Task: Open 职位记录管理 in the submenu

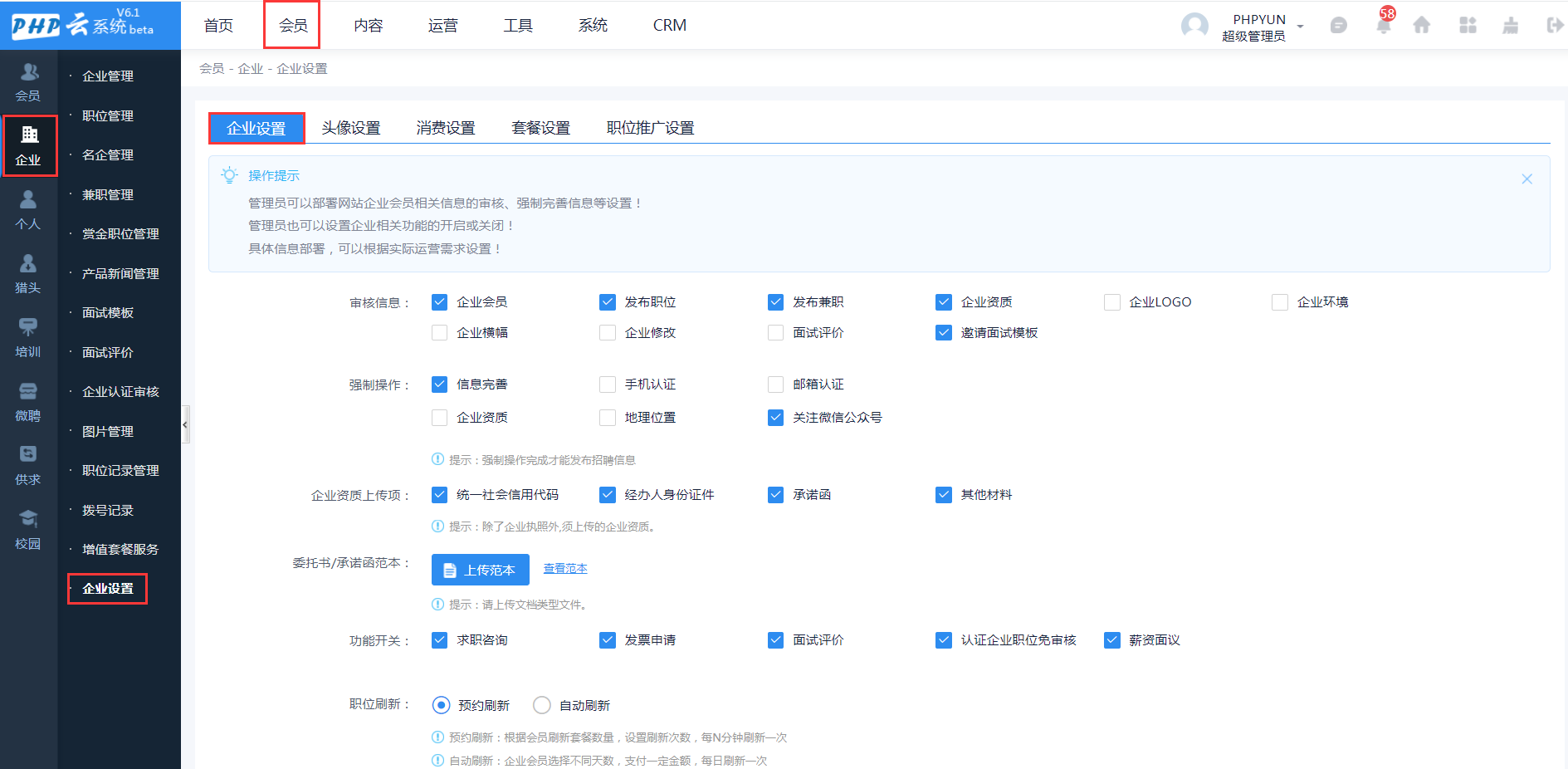Action: tap(120, 471)
